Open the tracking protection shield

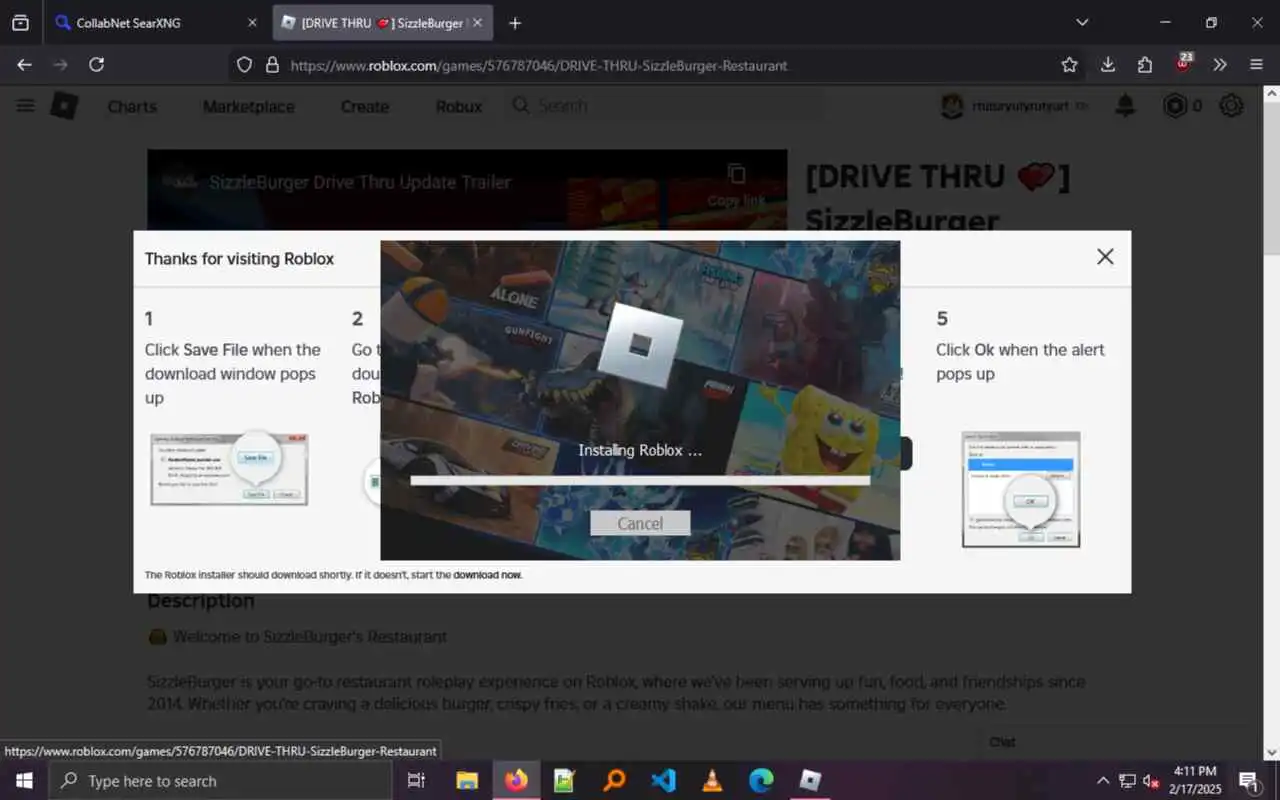click(245, 65)
